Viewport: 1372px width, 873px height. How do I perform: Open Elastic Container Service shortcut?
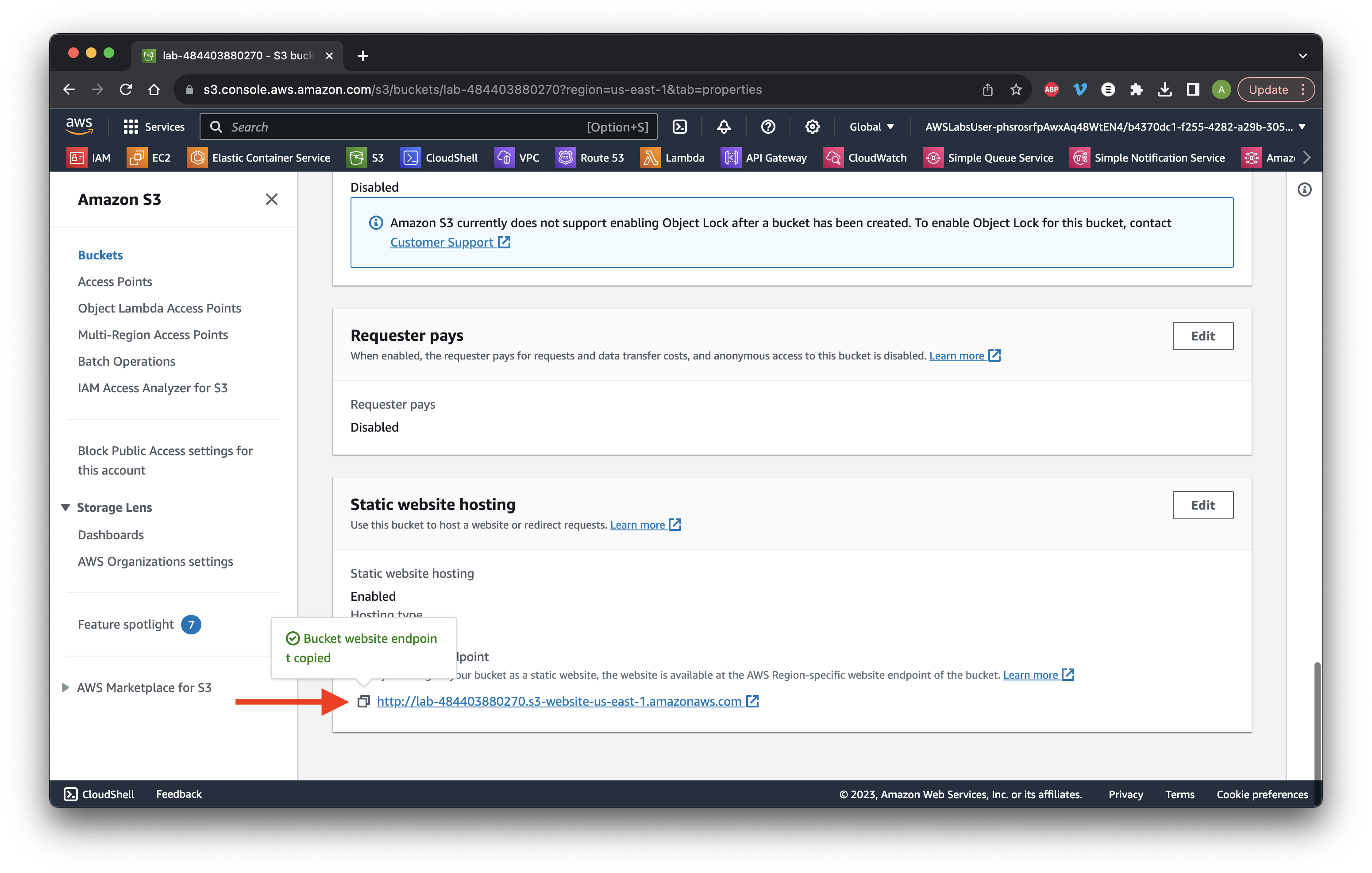click(x=258, y=158)
